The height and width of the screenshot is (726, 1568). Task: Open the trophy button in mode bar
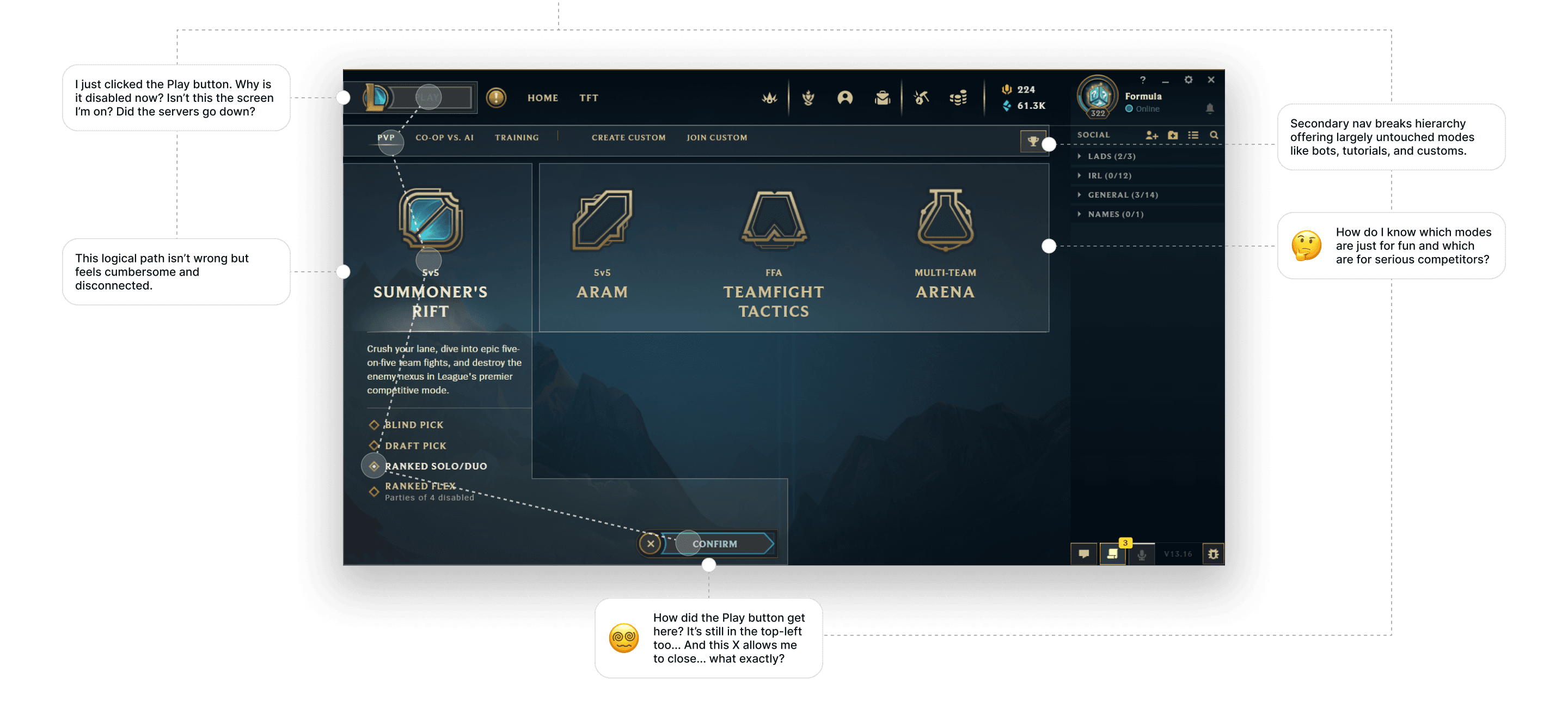pyautogui.click(x=1033, y=141)
